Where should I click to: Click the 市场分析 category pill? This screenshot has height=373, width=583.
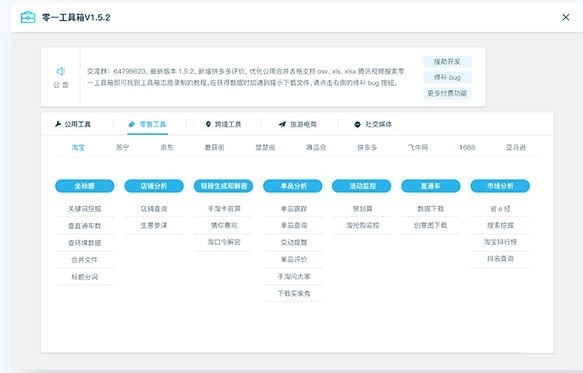pyautogui.click(x=500, y=186)
